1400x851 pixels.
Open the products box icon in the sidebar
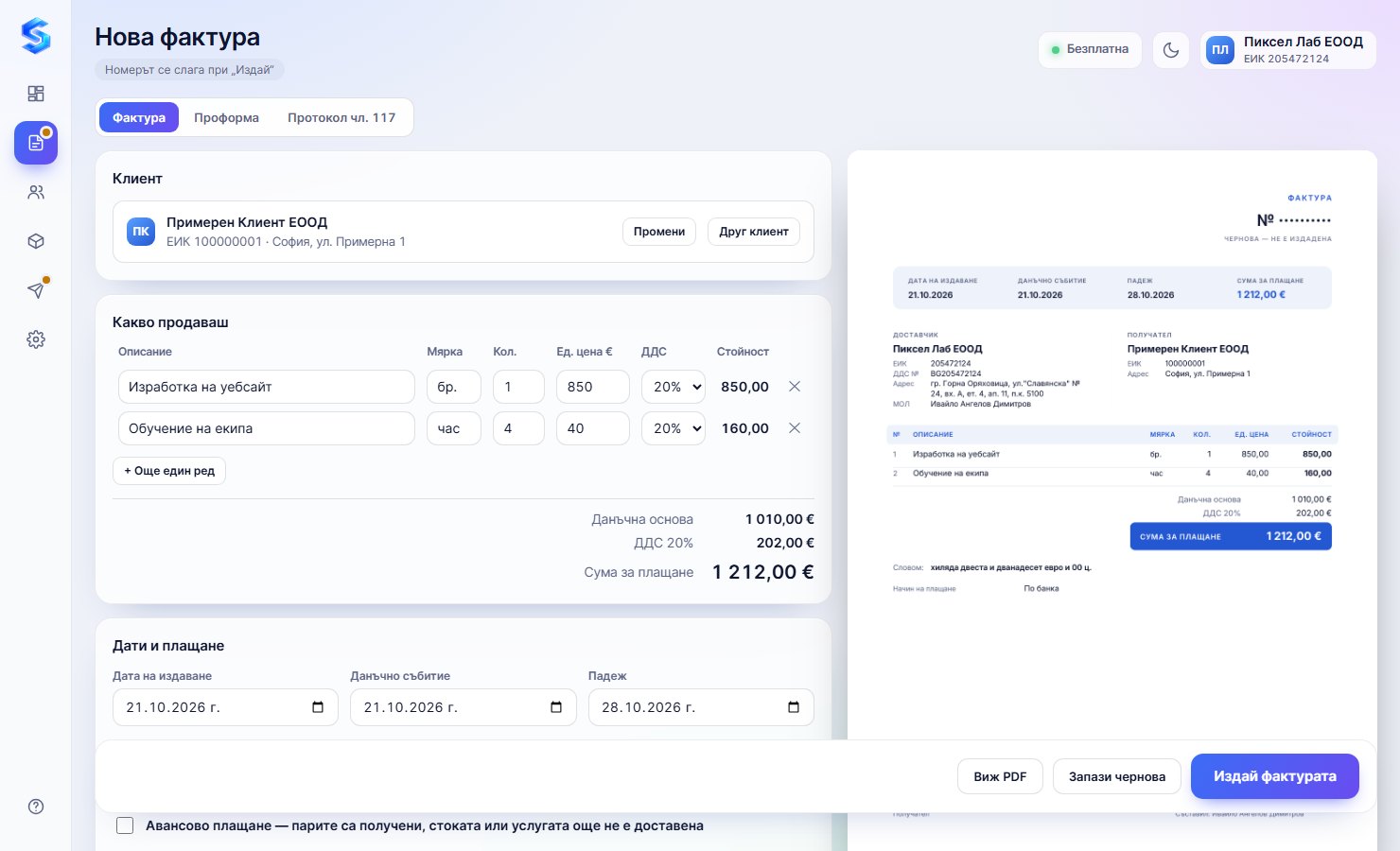[x=36, y=241]
